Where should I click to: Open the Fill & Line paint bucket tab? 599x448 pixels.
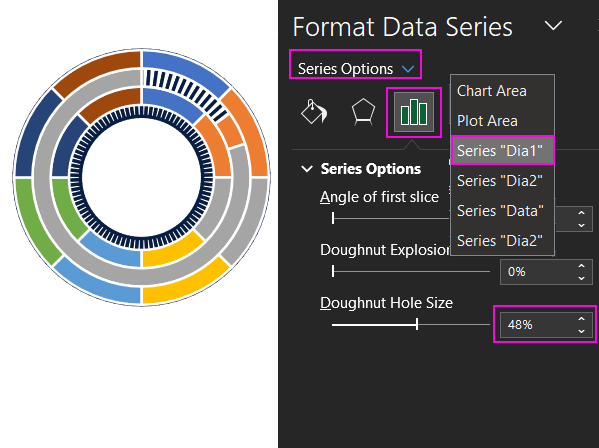[x=314, y=112]
